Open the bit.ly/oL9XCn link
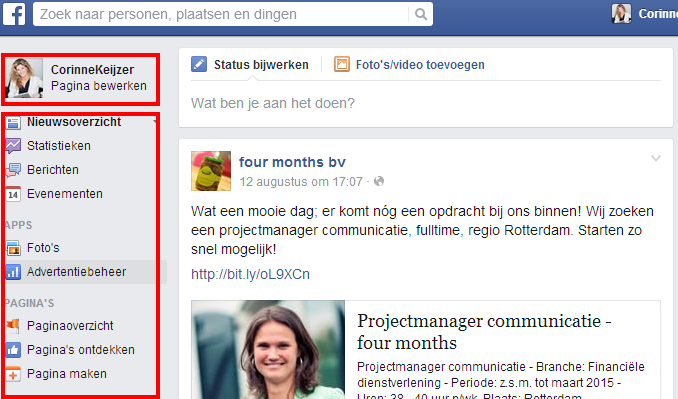Viewport: 678px width, 399px height. (250, 274)
